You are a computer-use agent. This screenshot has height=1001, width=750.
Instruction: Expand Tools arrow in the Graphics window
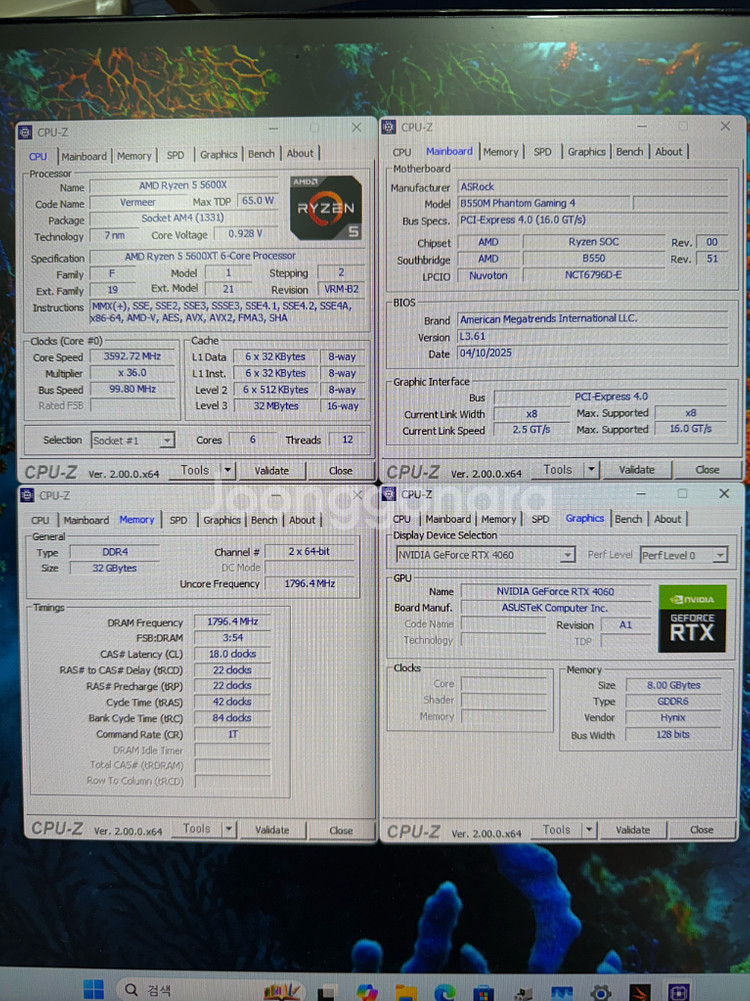(x=589, y=829)
